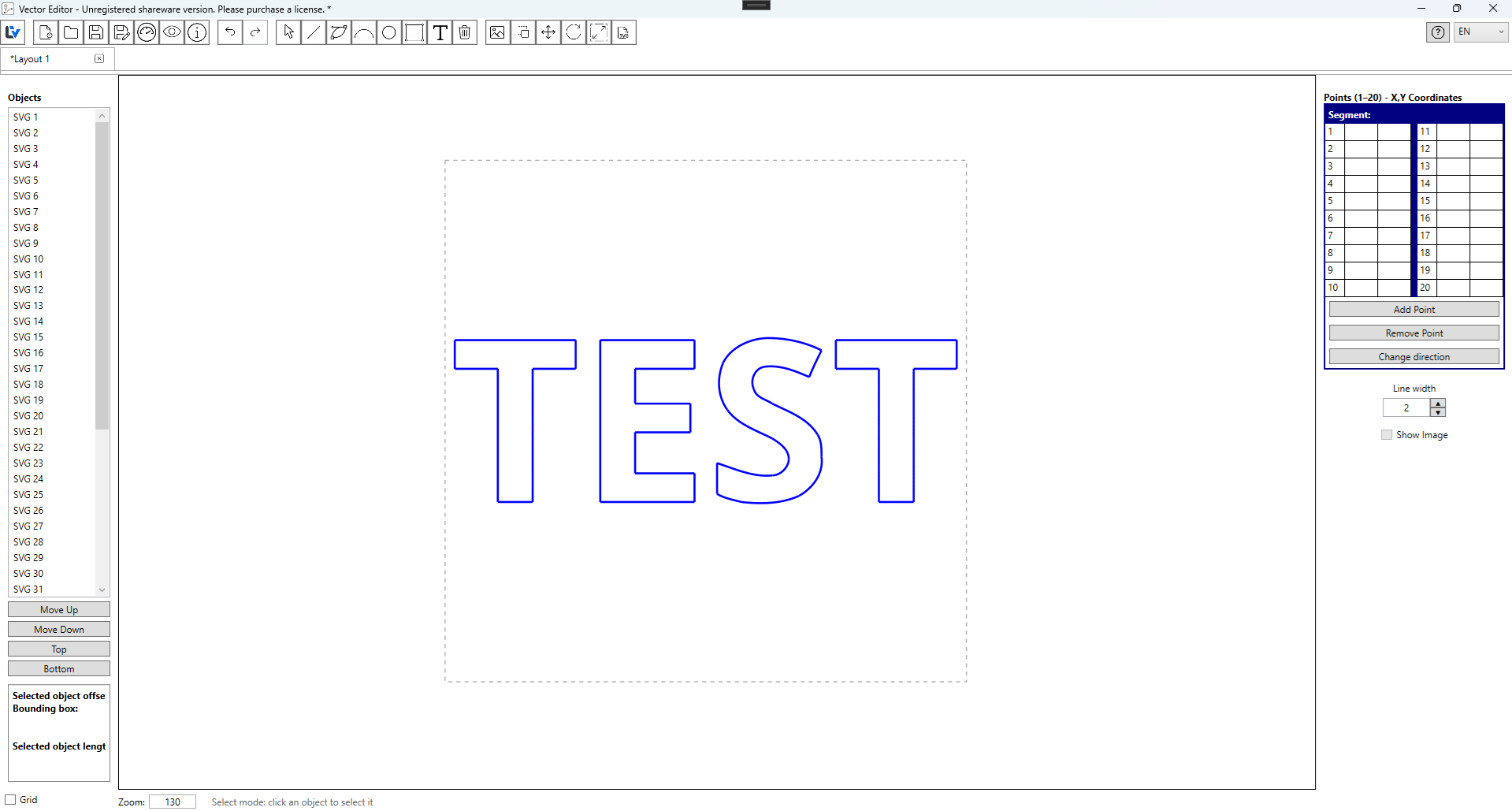The height and width of the screenshot is (811, 1512).
Task: Click the Objects list scrollbar down arrow
Action: [x=102, y=590]
